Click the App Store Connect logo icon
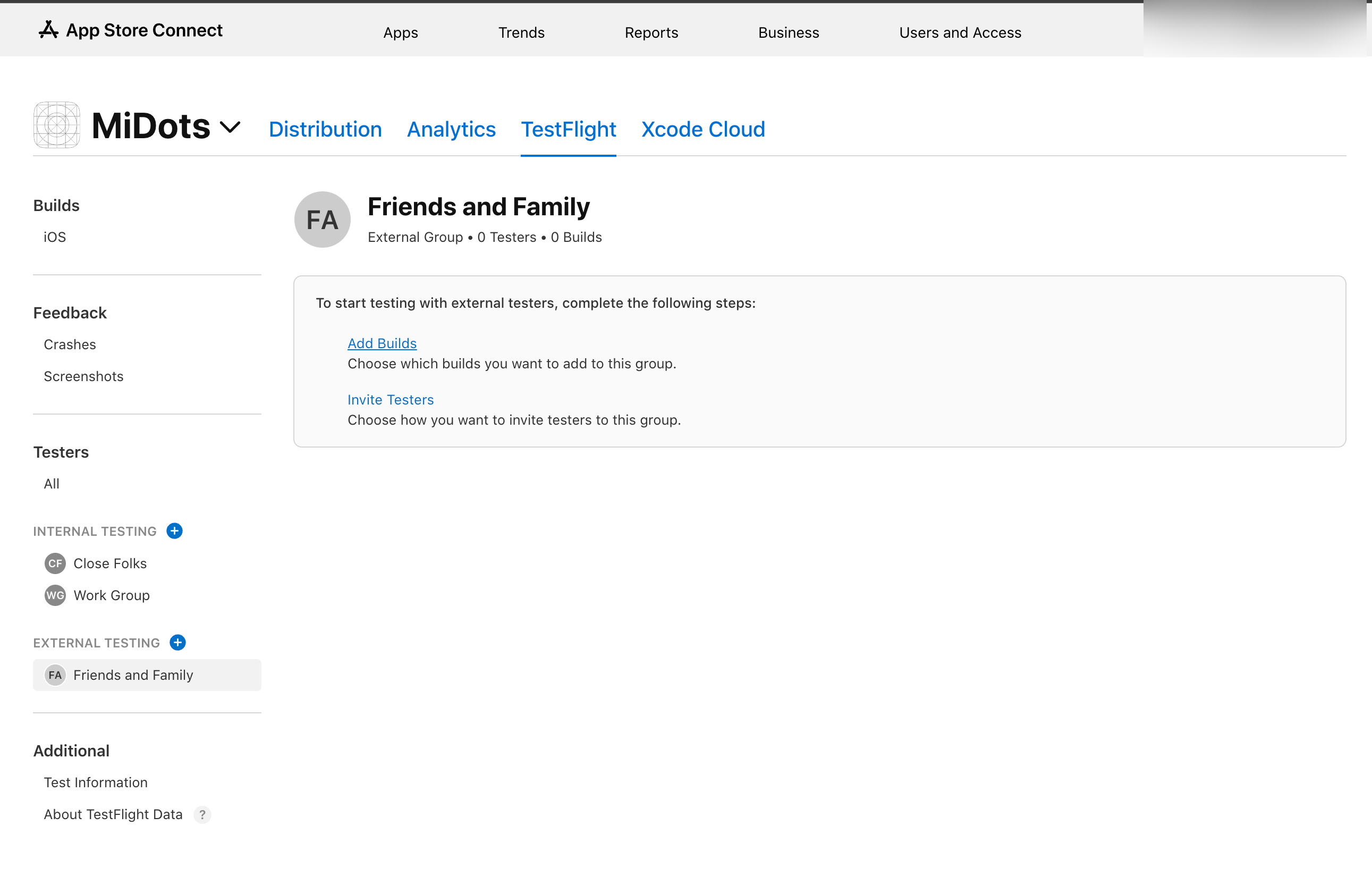The image size is (1372, 893). pyautogui.click(x=48, y=30)
